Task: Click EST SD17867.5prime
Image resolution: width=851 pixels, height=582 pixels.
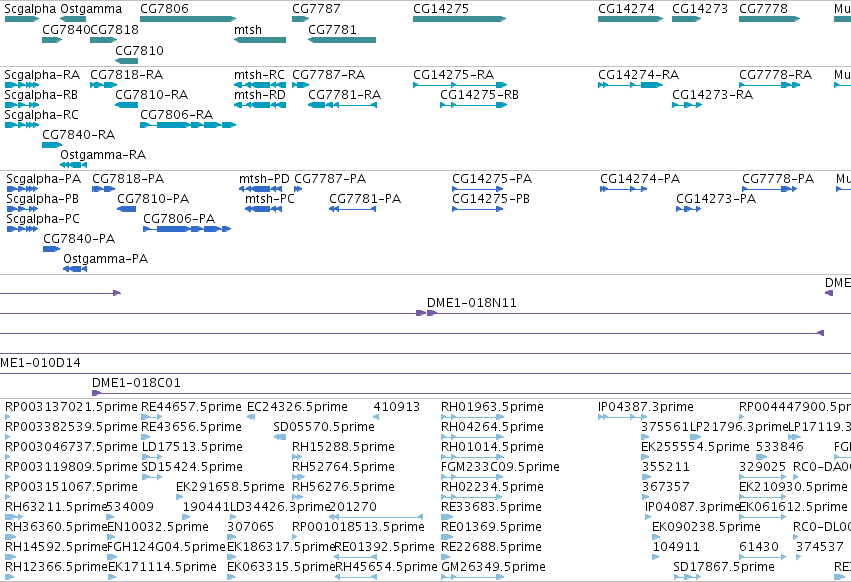Action: coord(724,567)
